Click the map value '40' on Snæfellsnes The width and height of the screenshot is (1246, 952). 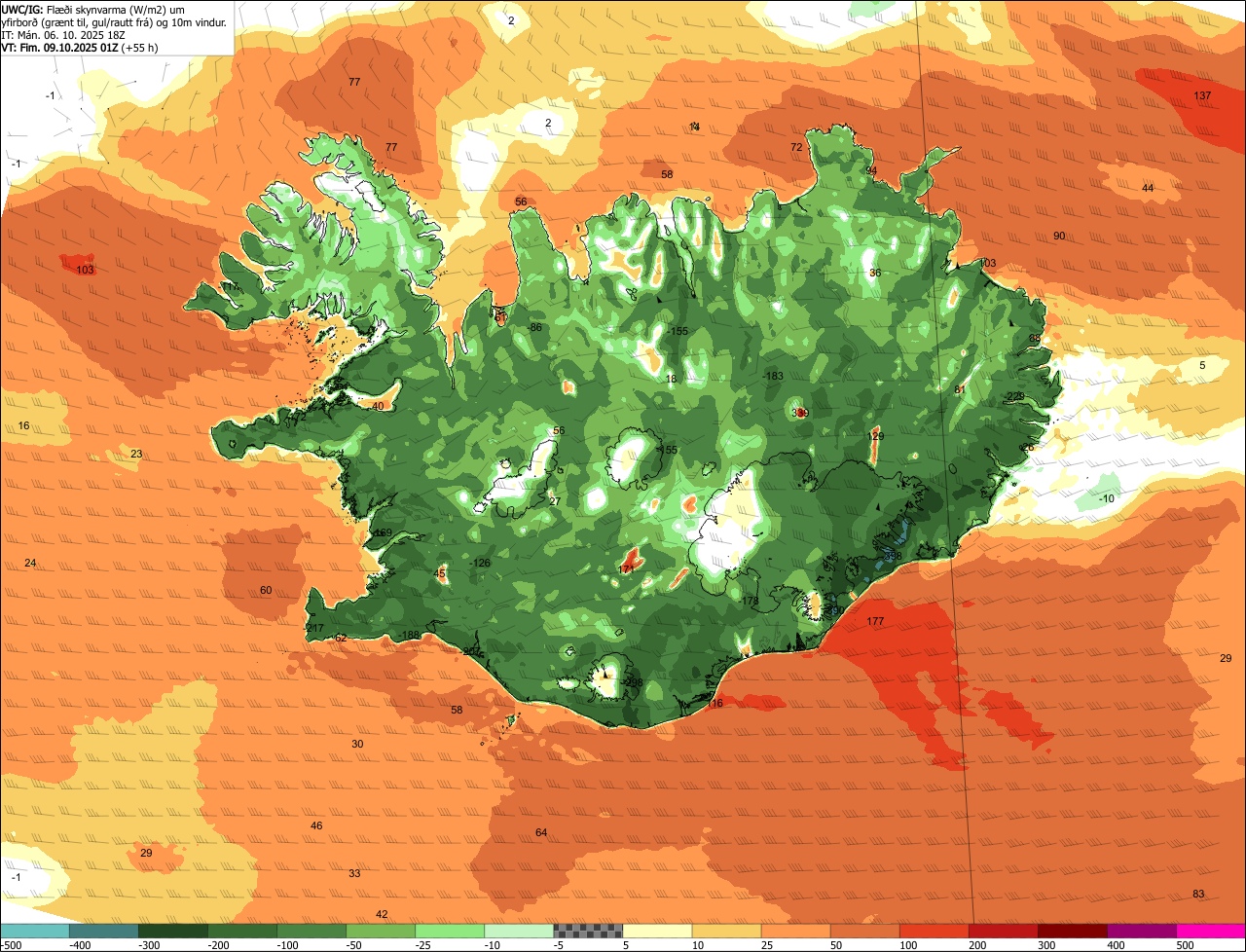tap(379, 406)
